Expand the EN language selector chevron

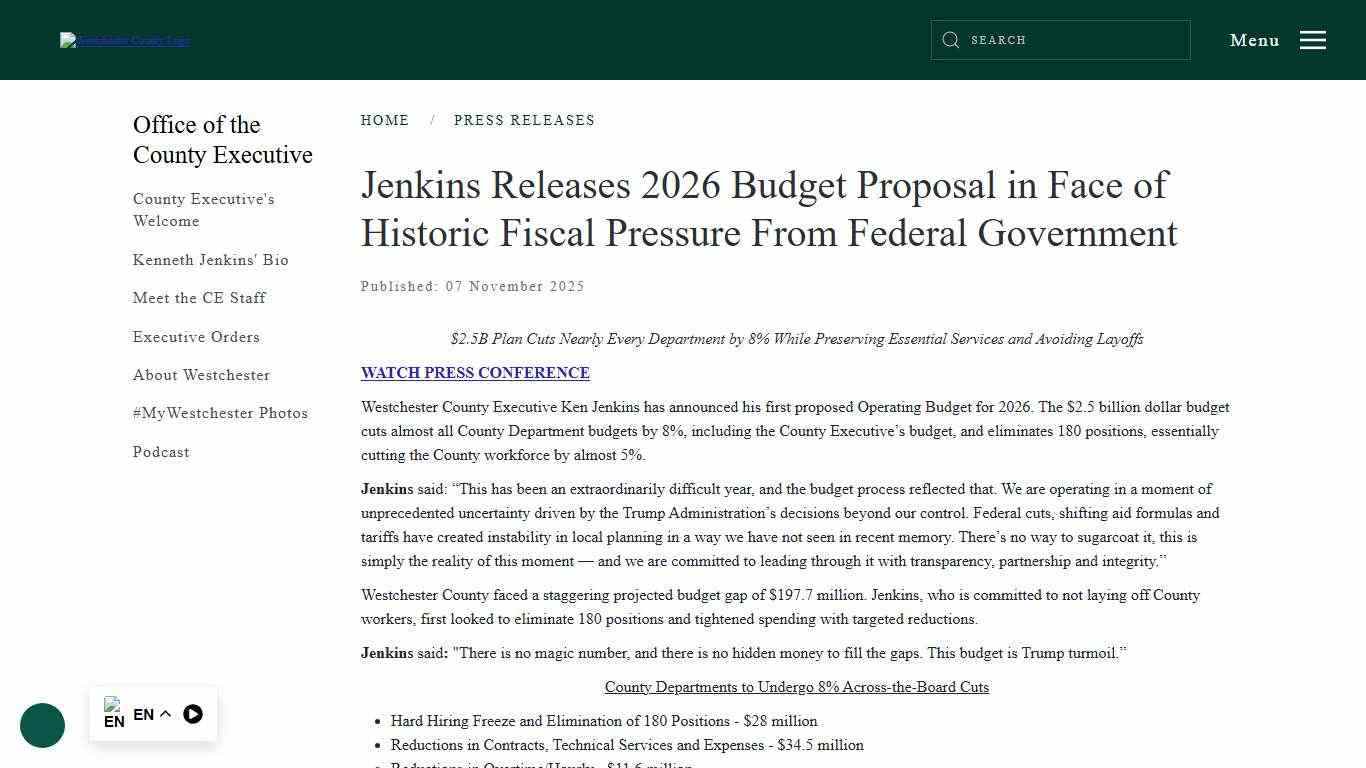point(166,714)
